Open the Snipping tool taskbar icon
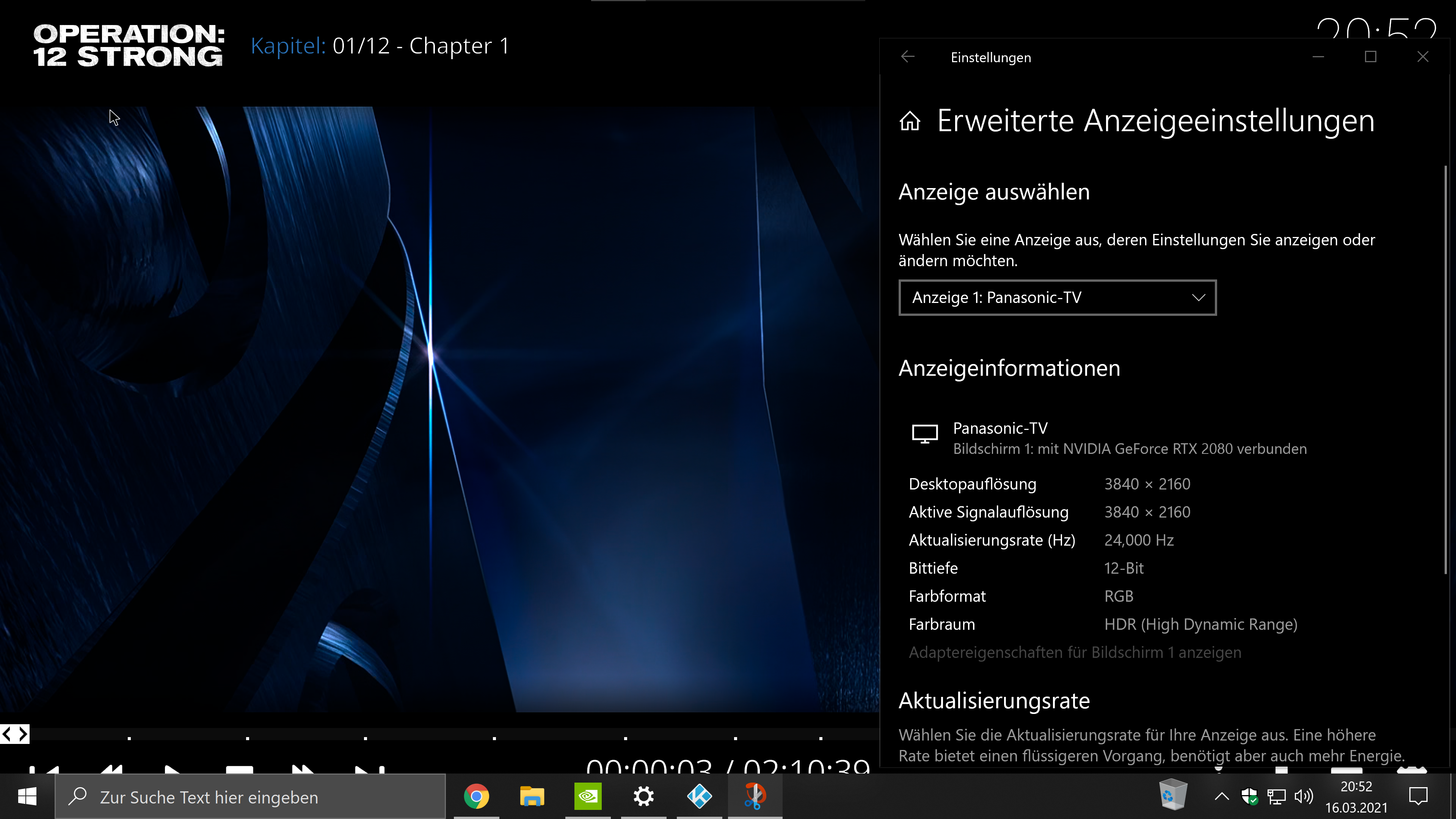Viewport: 1456px width, 819px height. 755,796
